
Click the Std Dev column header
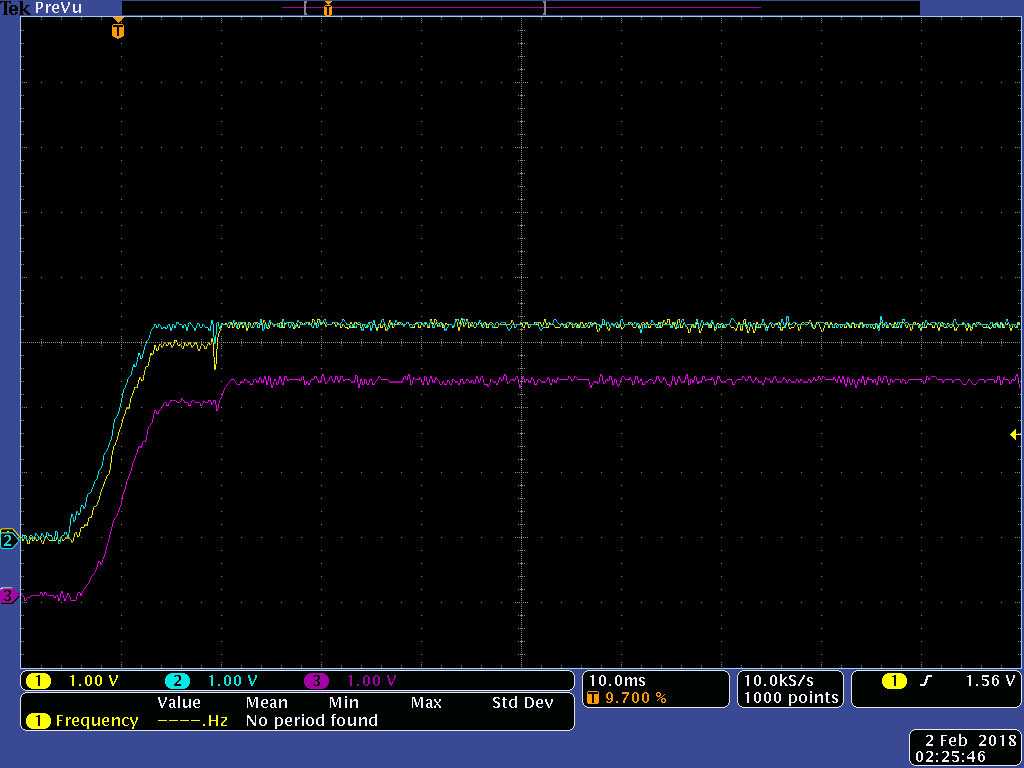point(522,703)
